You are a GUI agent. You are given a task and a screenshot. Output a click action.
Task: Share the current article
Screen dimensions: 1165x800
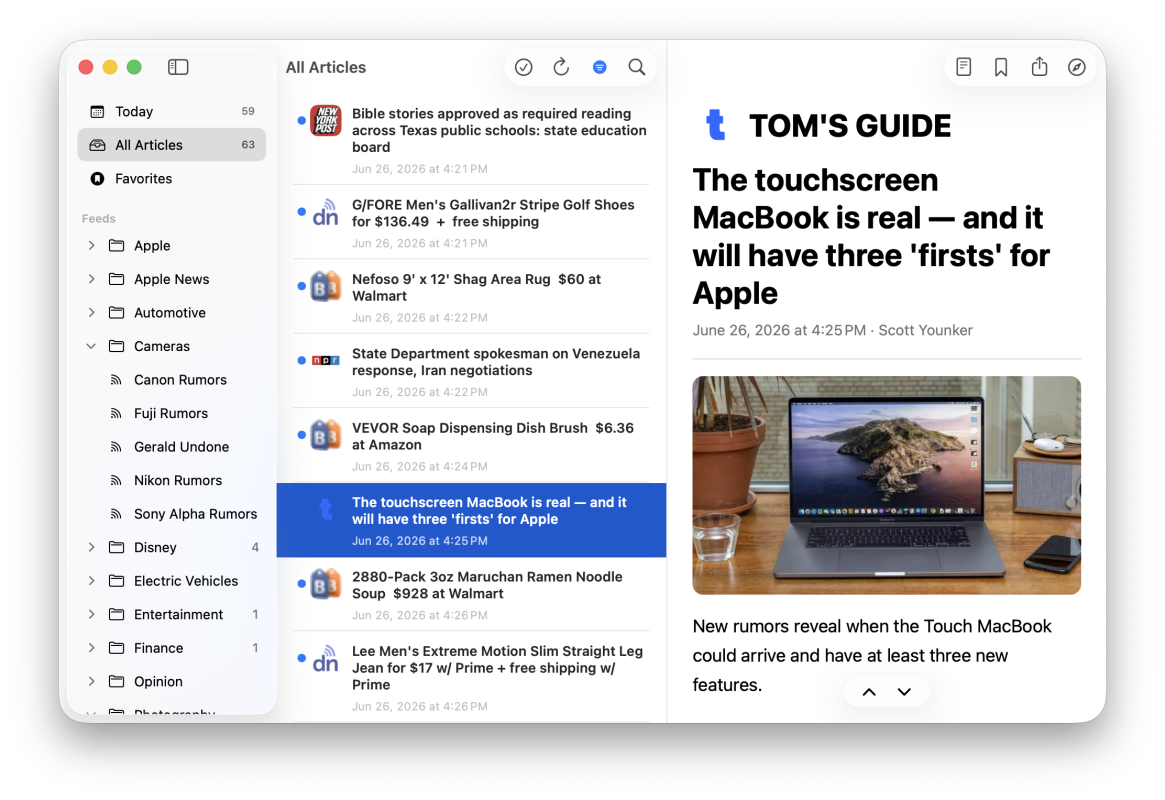point(1039,66)
